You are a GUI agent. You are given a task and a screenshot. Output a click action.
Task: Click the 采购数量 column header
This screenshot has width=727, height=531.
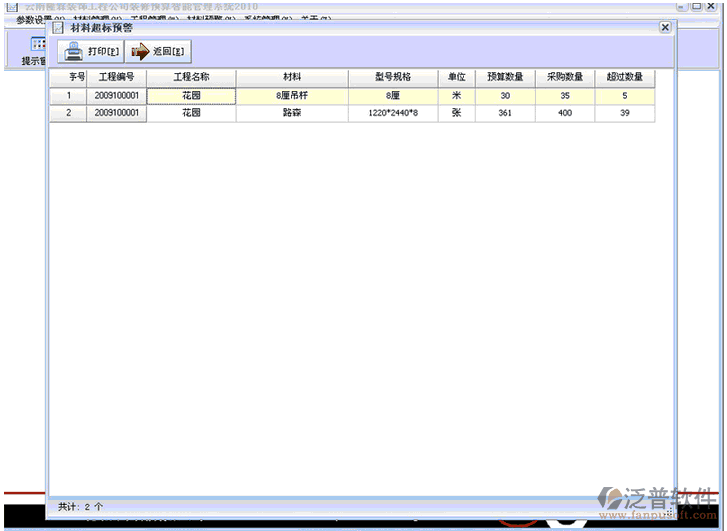pos(565,77)
